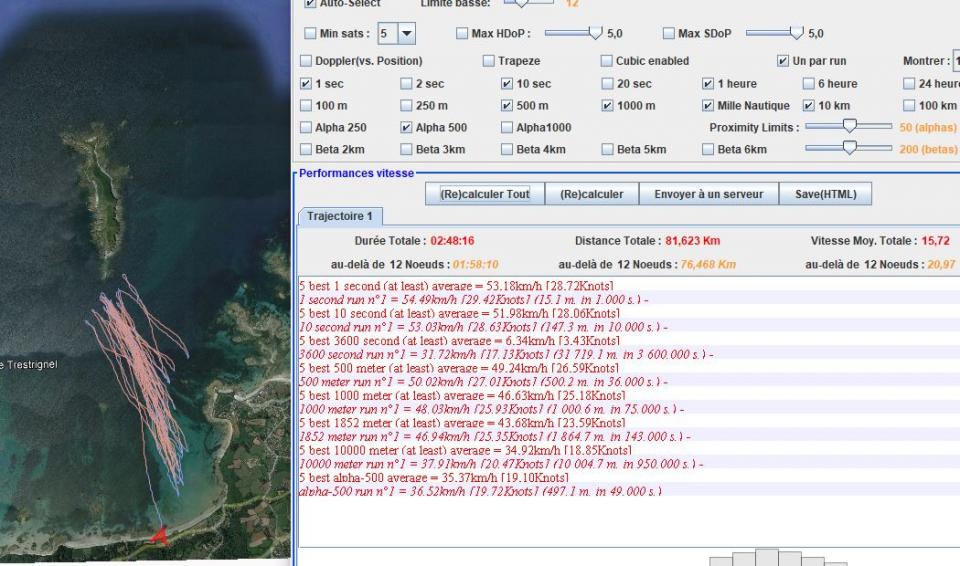Uncheck the Mille Nautique checkbox

[x=708, y=105]
